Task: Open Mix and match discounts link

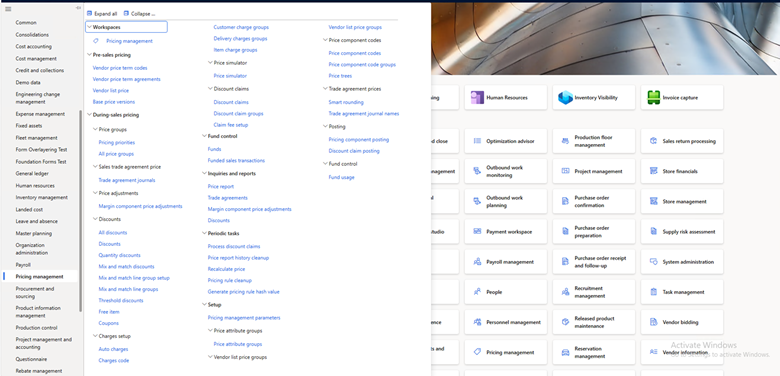Action: (x=126, y=267)
